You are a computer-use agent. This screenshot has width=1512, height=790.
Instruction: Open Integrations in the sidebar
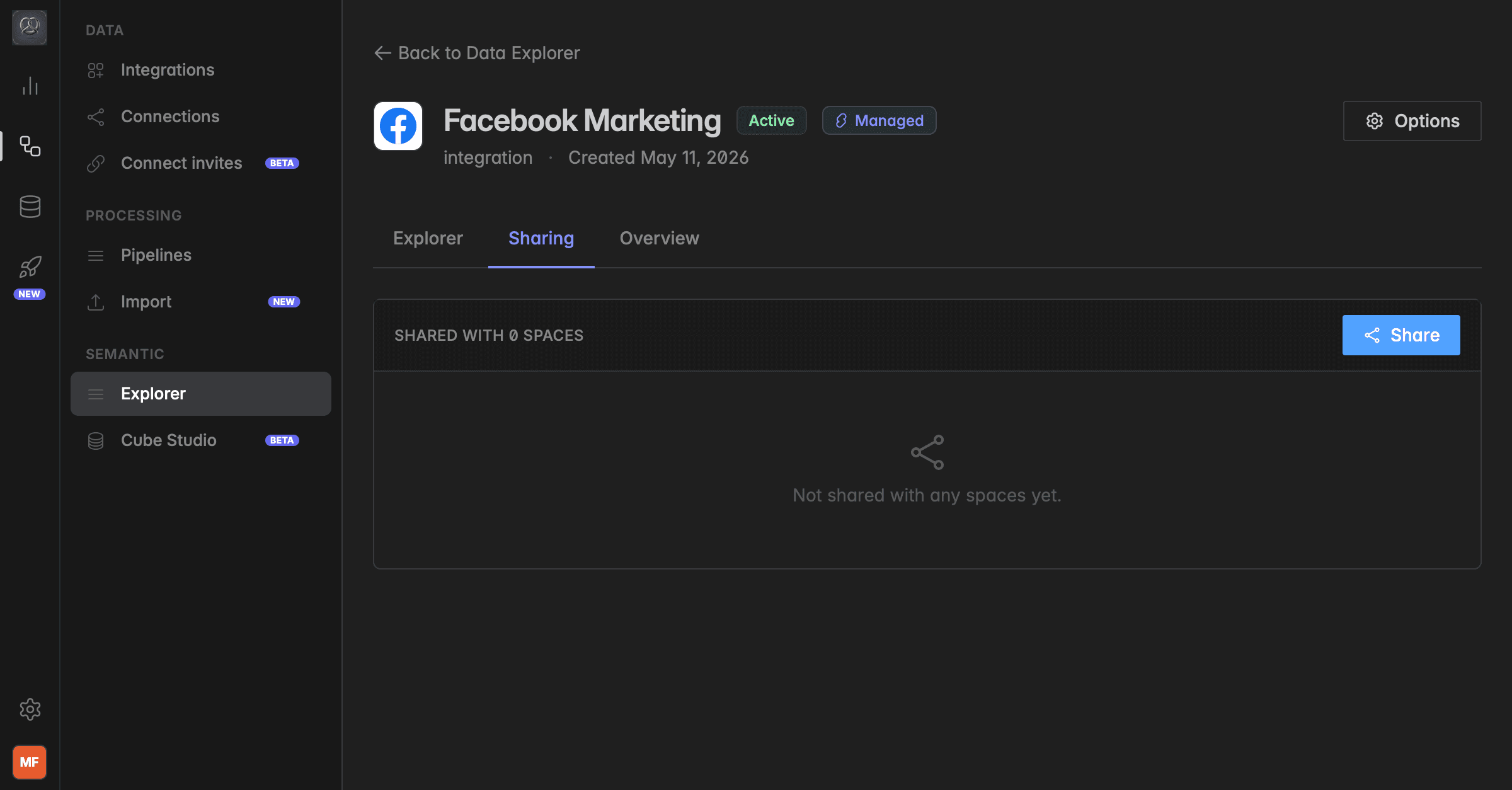(201, 70)
